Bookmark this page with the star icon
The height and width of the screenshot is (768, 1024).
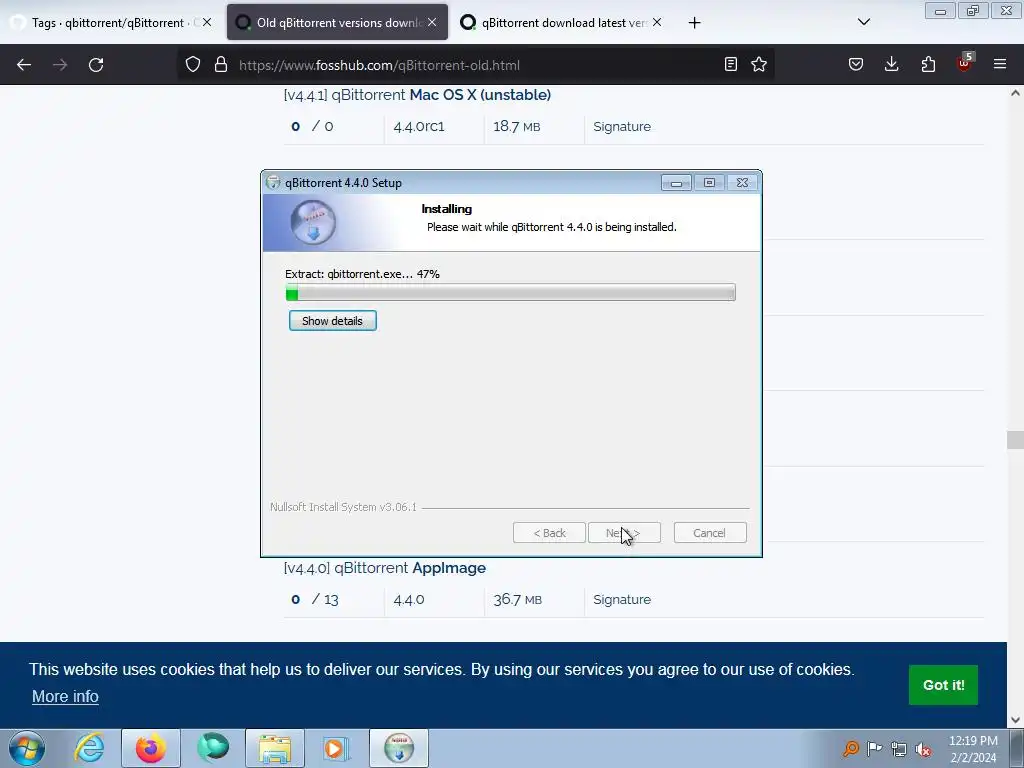759,64
